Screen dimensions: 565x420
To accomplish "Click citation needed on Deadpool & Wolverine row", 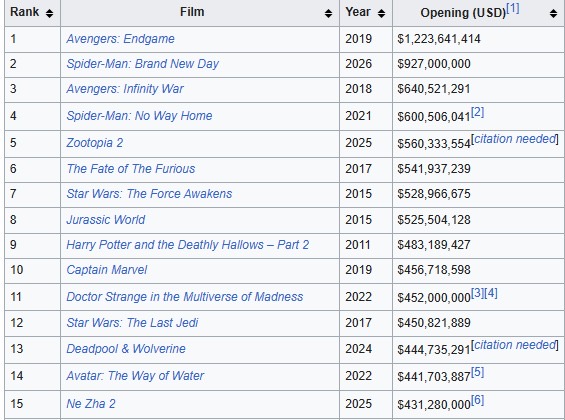I will [515, 345].
